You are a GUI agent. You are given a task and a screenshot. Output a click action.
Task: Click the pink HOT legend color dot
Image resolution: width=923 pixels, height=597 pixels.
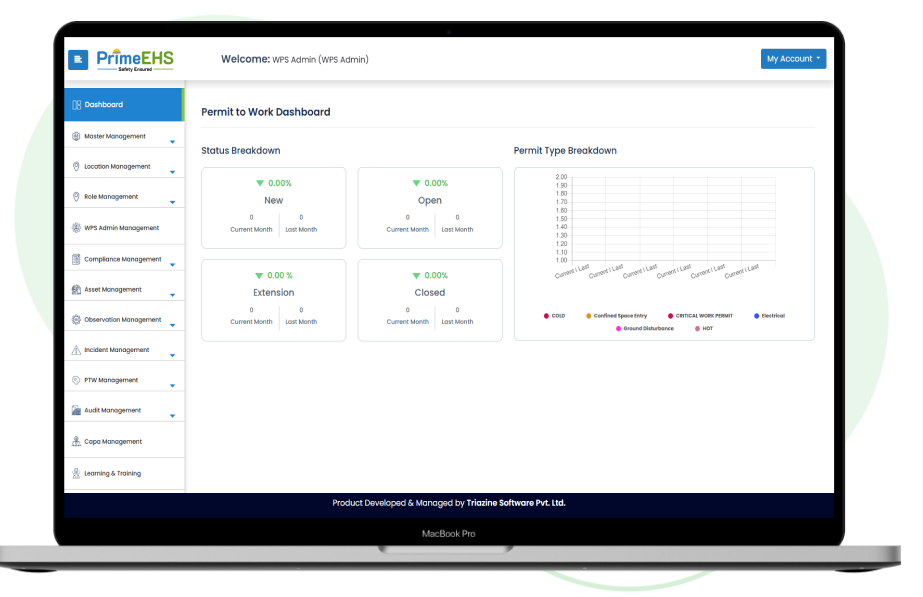coord(697,328)
